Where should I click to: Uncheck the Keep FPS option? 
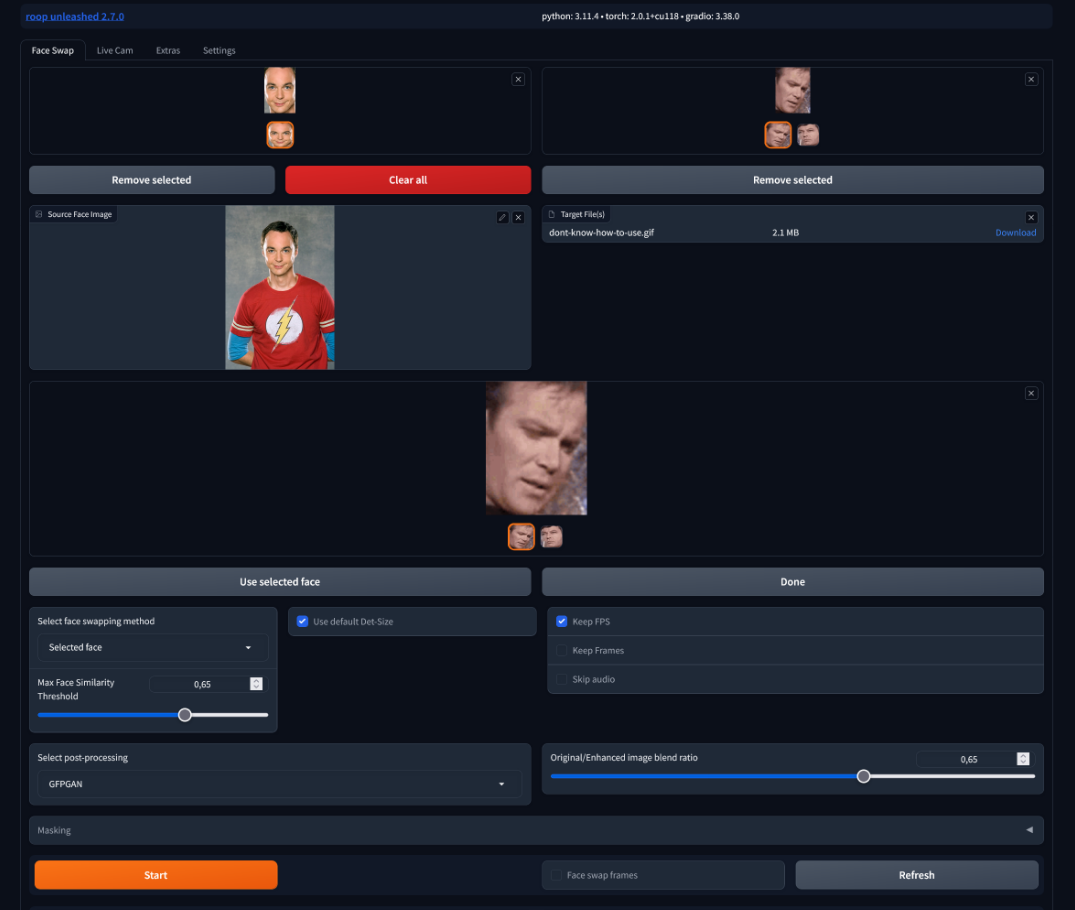pos(562,621)
